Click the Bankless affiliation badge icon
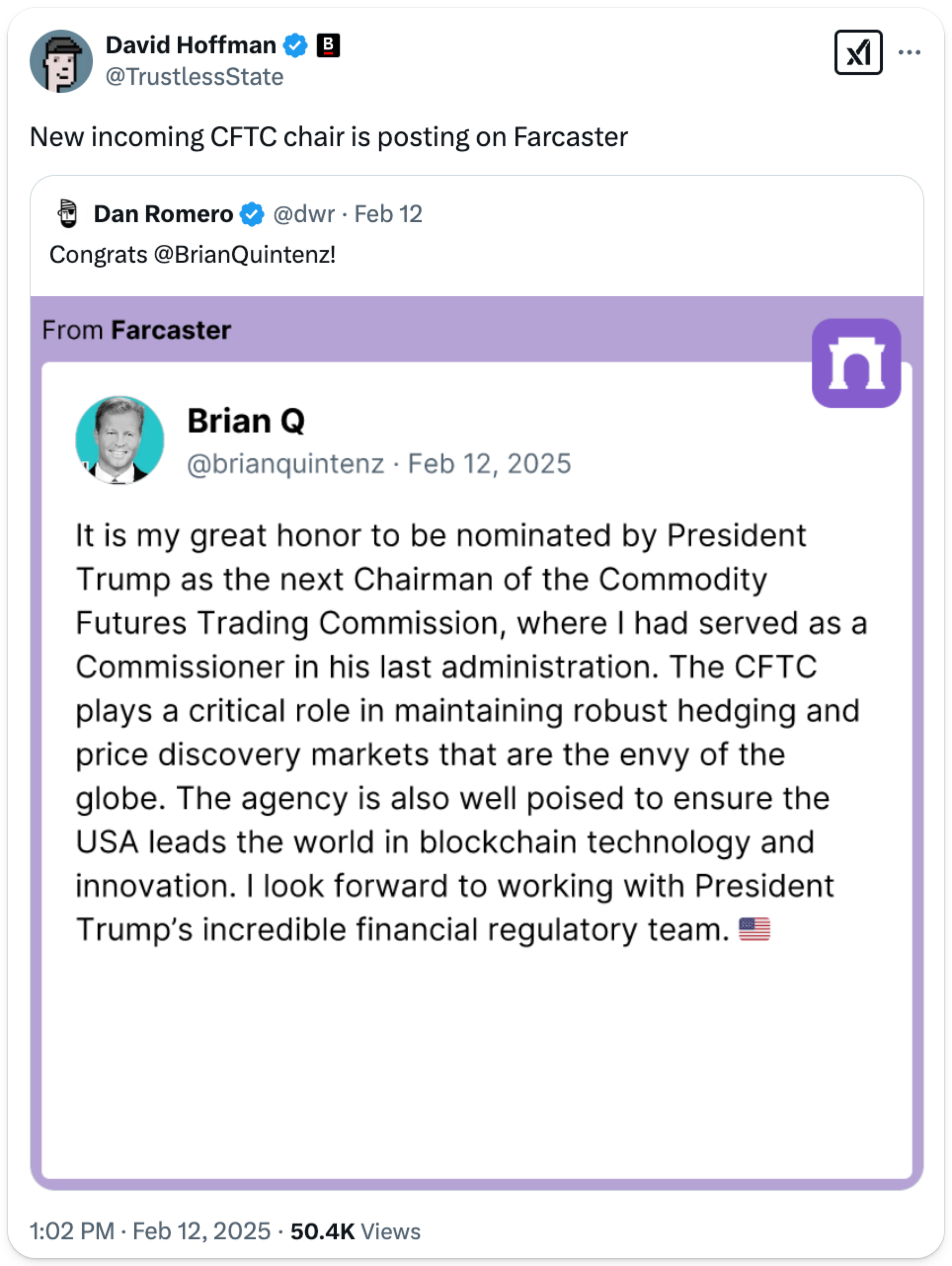 328,45
